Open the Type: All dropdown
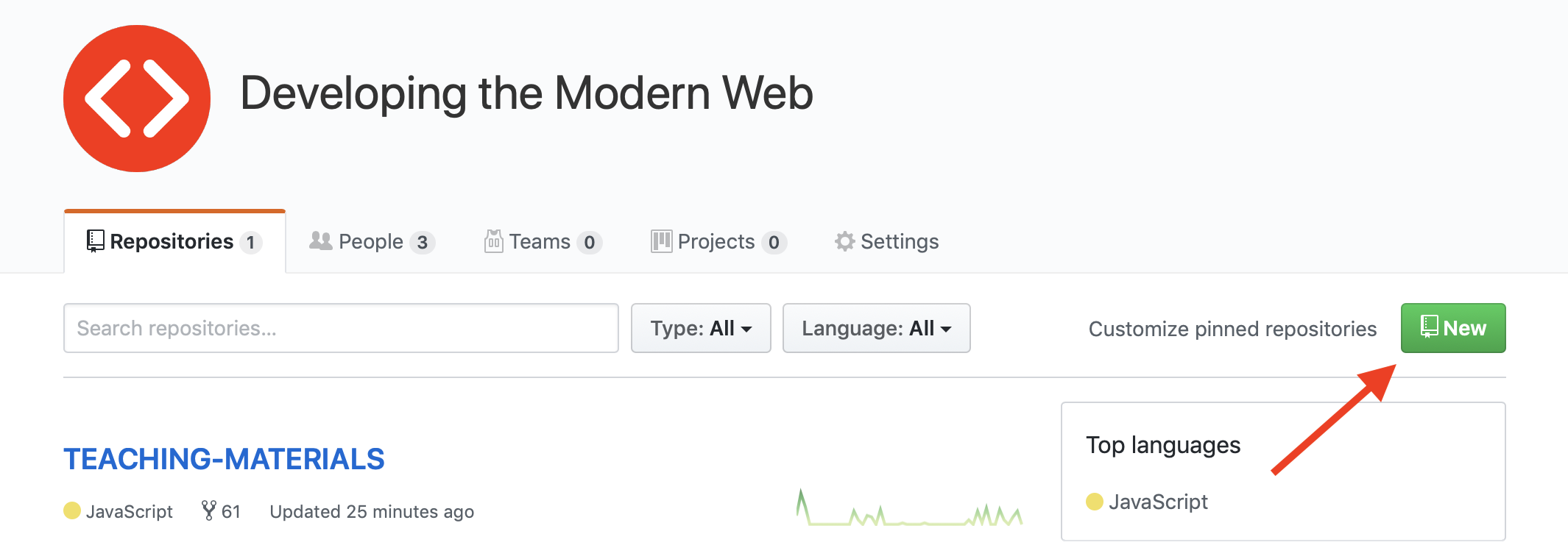Viewport: 1568px width, 559px height. 701,328
